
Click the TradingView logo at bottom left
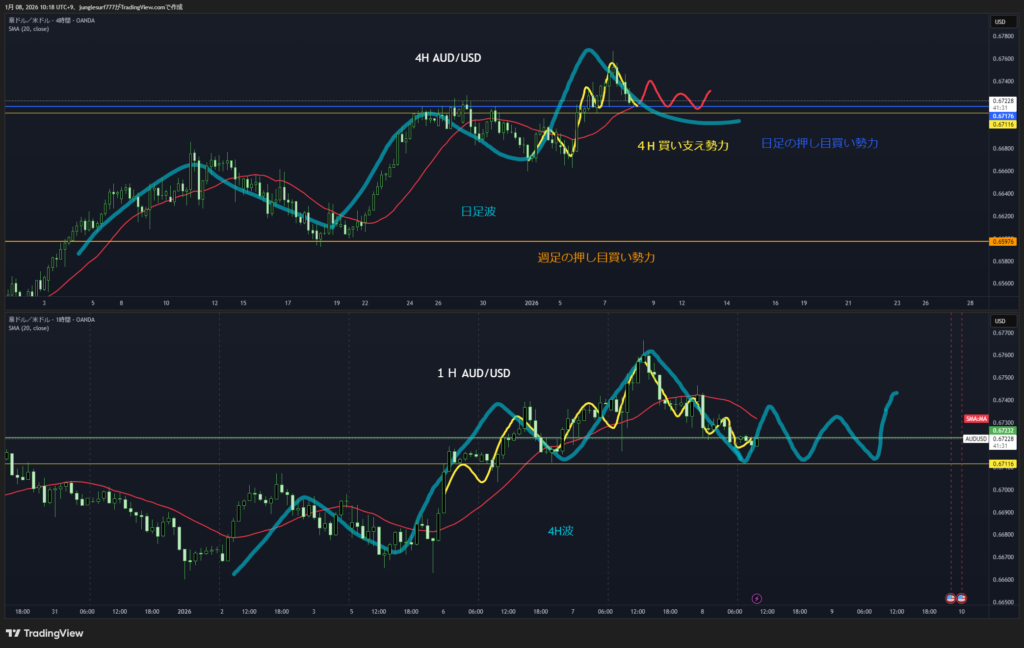(45, 633)
